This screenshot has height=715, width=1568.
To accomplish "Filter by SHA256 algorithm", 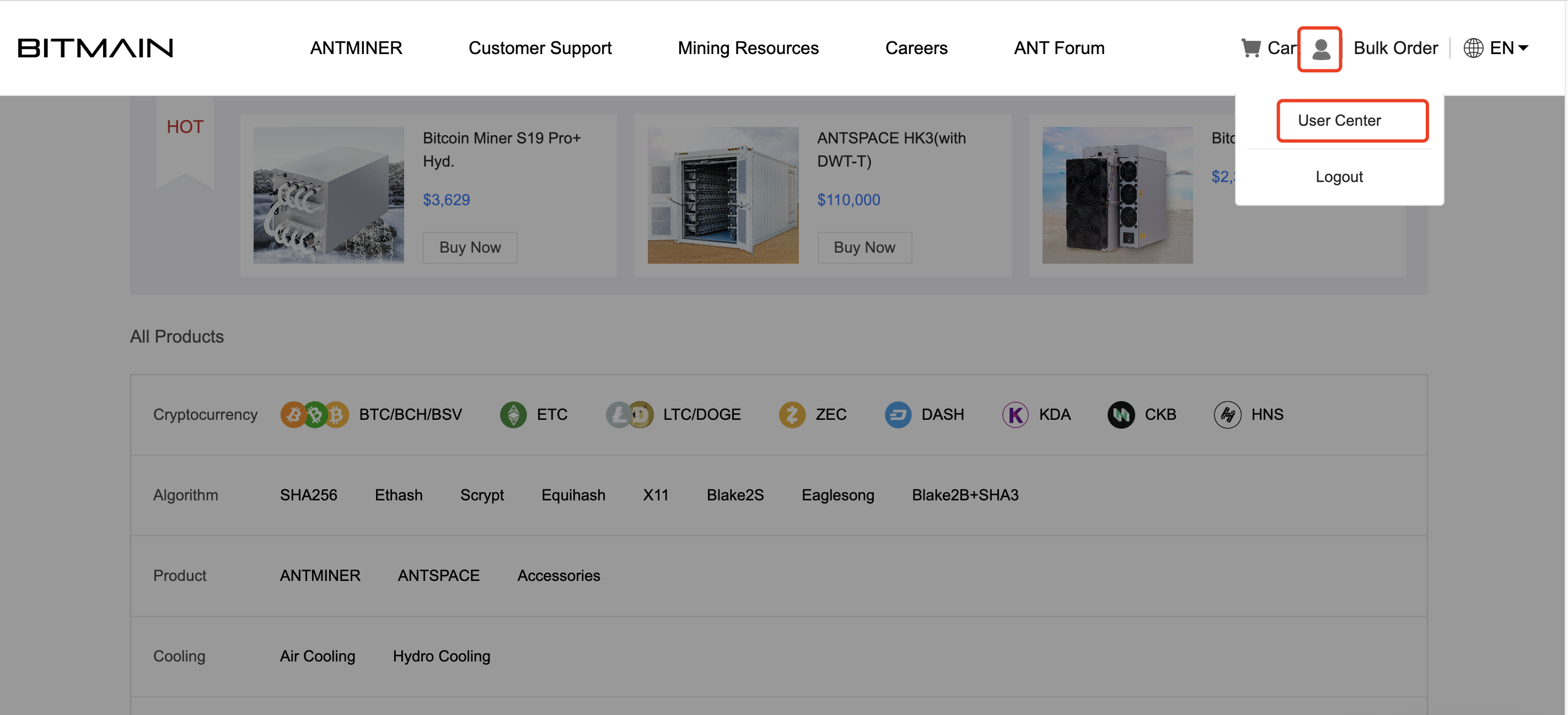I will point(309,495).
